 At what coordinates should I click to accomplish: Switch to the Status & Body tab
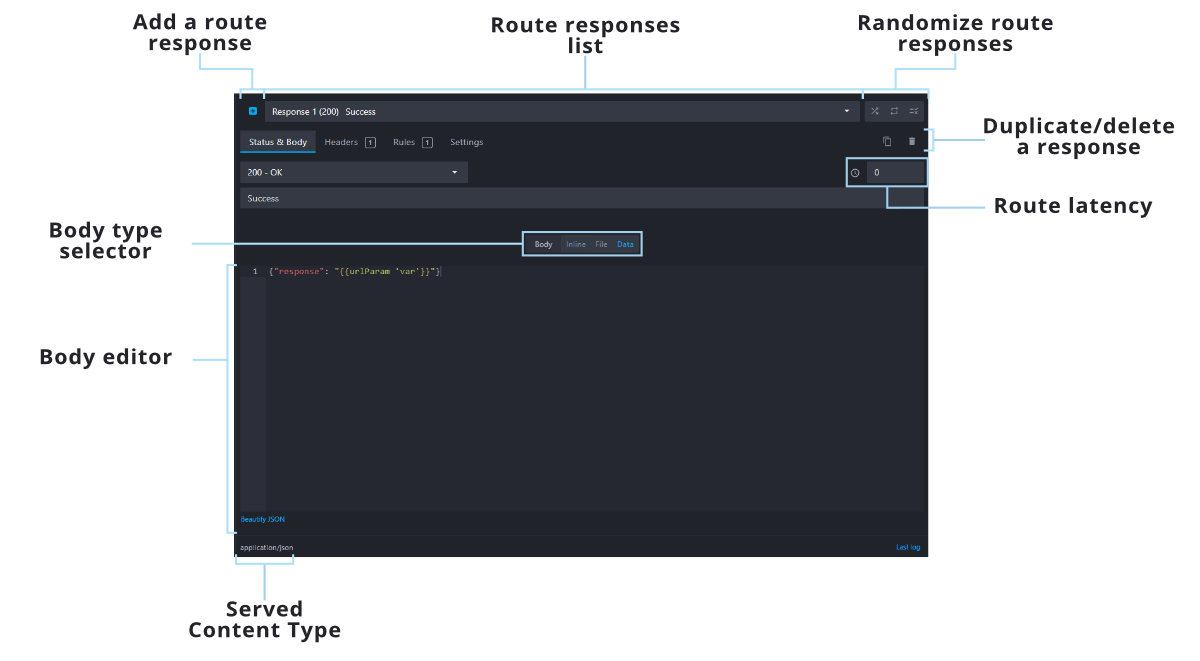pos(278,142)
